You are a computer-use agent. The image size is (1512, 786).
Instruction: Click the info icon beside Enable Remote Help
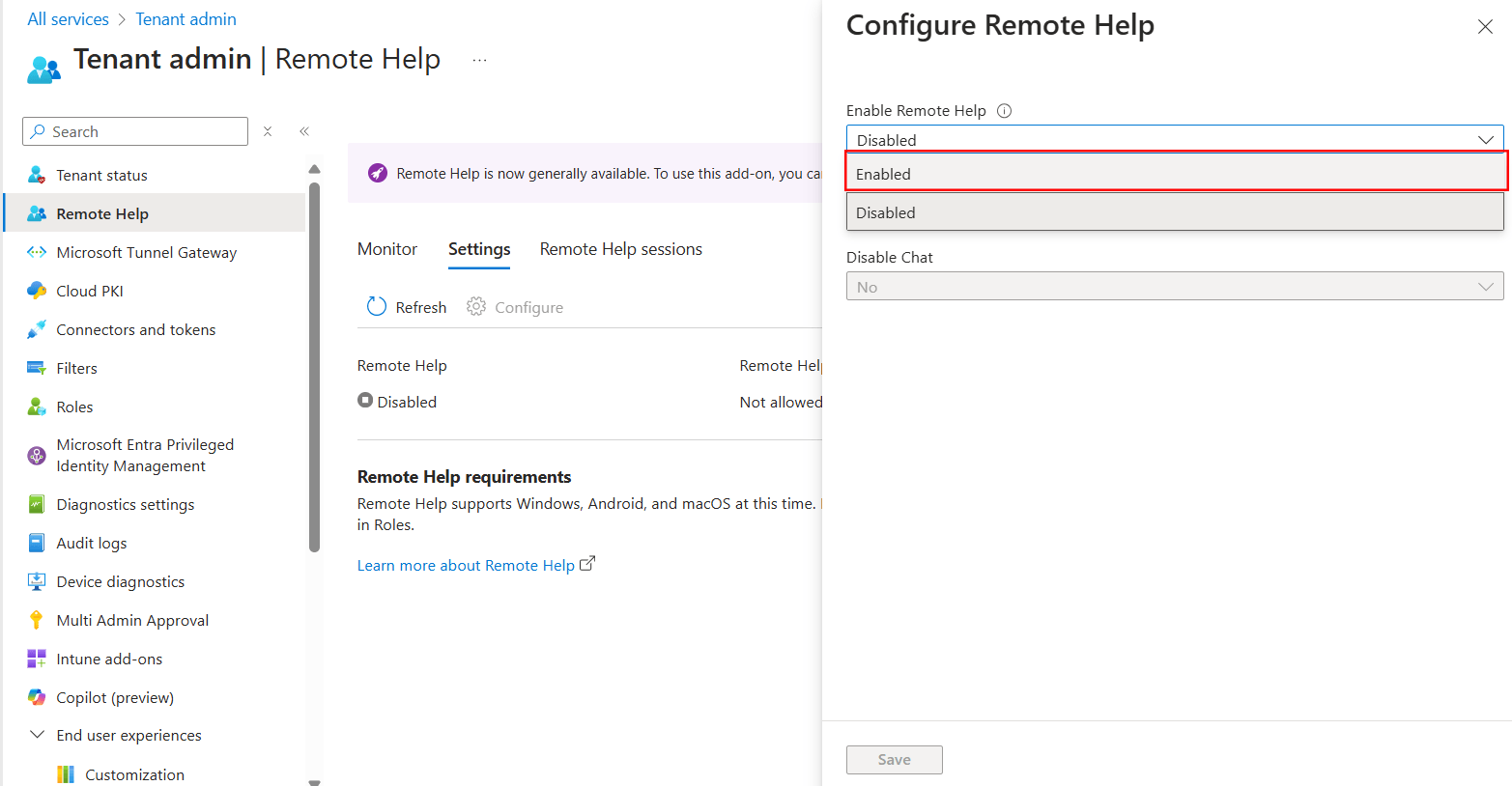click(x=1004, y=110)
